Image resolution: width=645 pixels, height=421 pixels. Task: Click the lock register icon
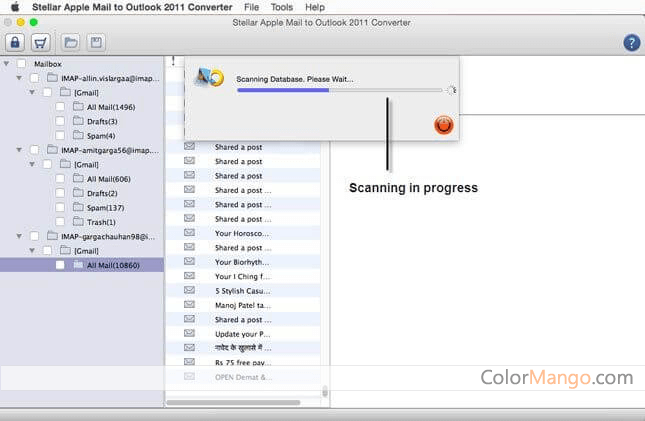click(15, 42)
